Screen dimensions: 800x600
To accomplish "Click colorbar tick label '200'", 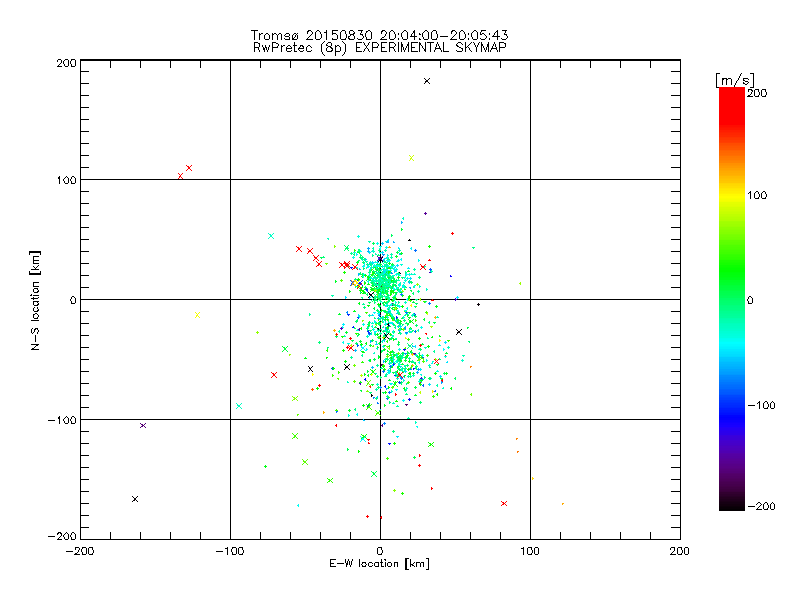I will (x=757, y=93).
